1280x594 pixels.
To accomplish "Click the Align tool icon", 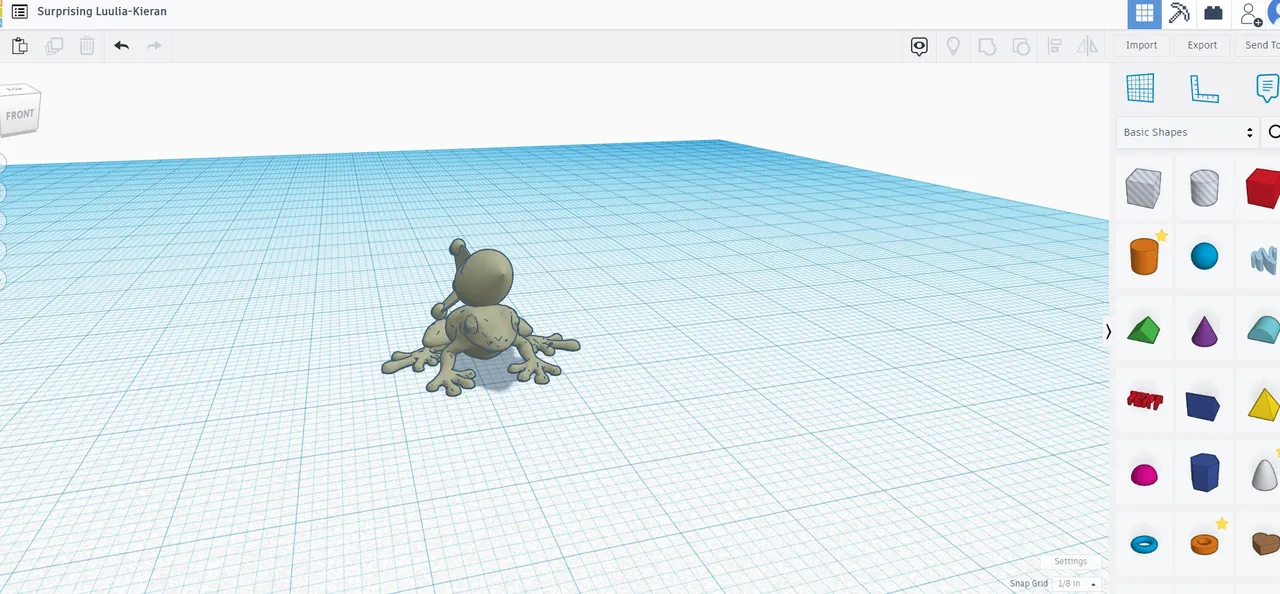I will tap(1054, 46).
